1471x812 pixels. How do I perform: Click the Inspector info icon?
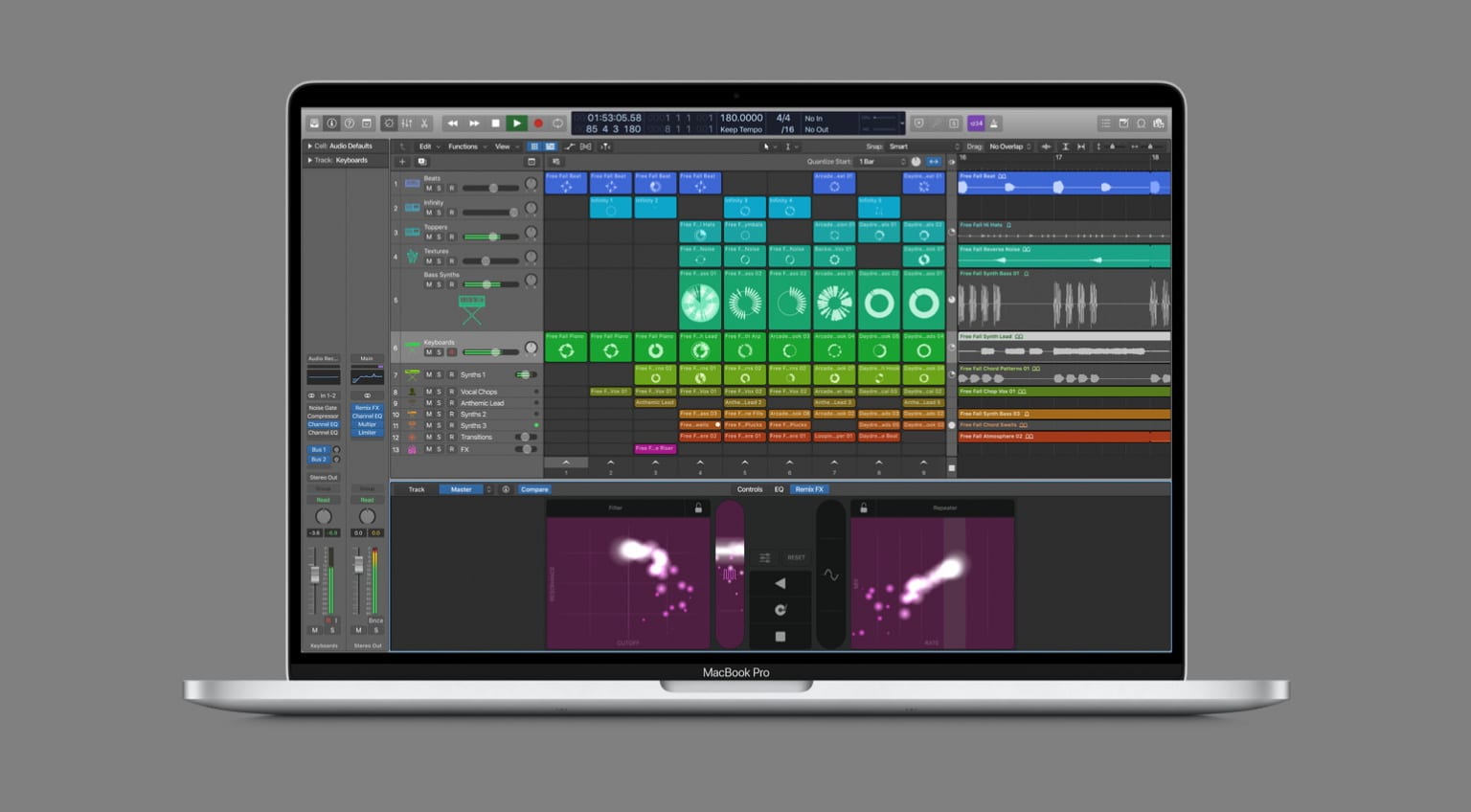point(330,123)
